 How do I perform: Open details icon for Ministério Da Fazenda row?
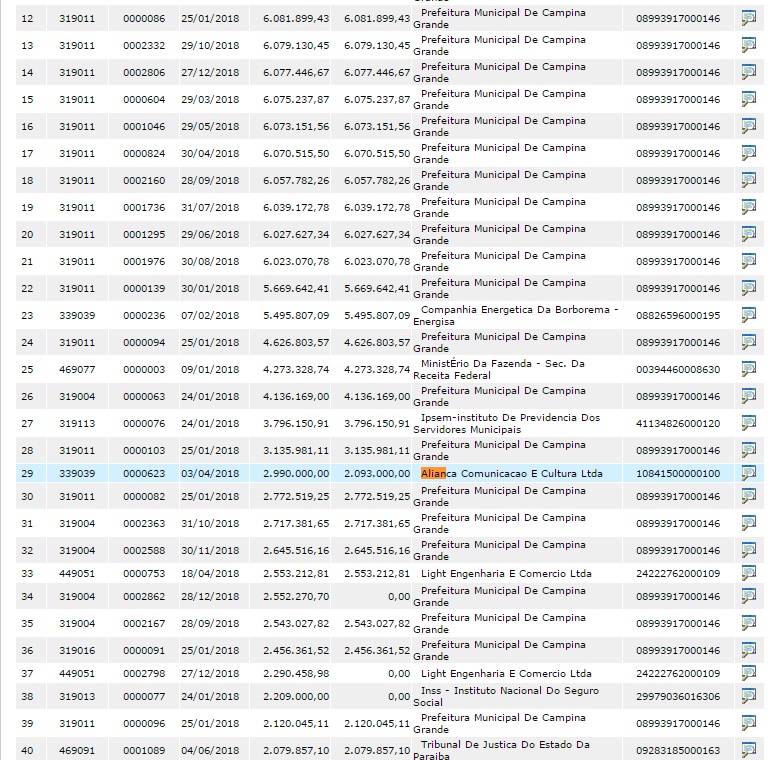coord(749,370)
